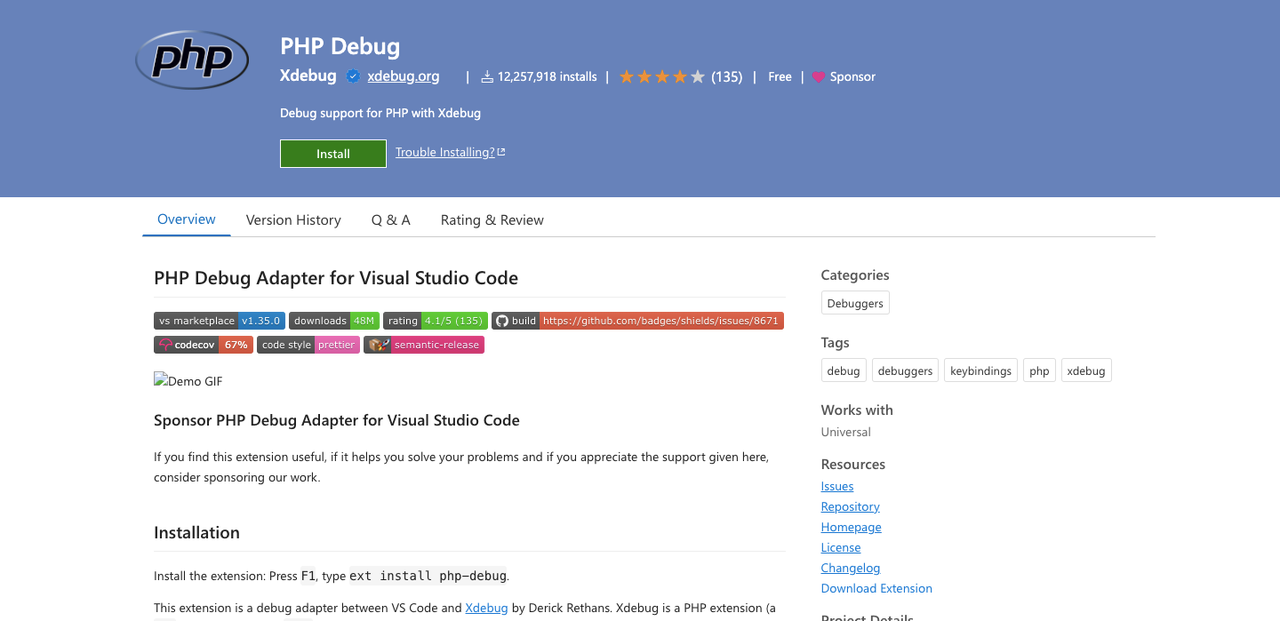Click the semantic-release badge
Viewport: 1280px width, 621px height.
pos(424,345)
